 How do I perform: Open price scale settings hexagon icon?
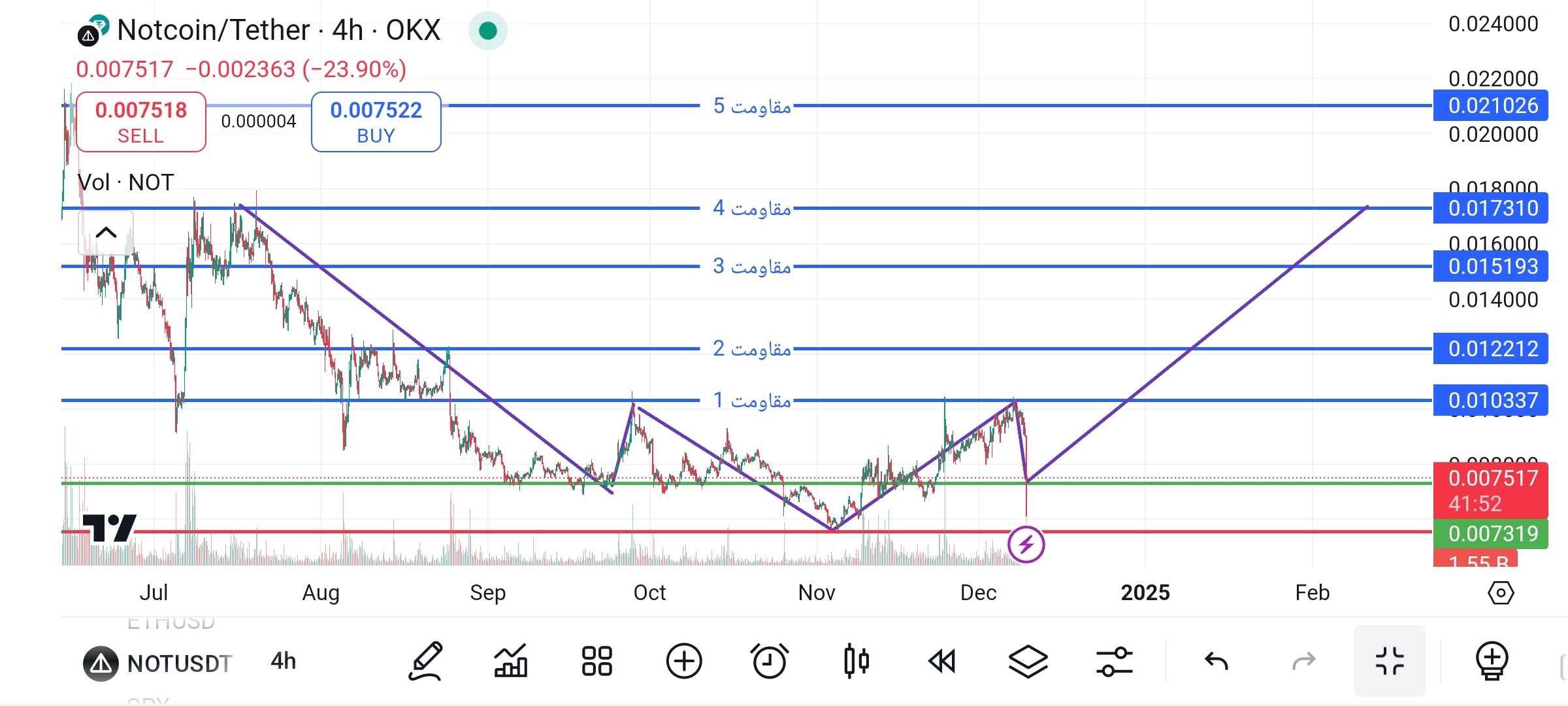(1501, 593)
